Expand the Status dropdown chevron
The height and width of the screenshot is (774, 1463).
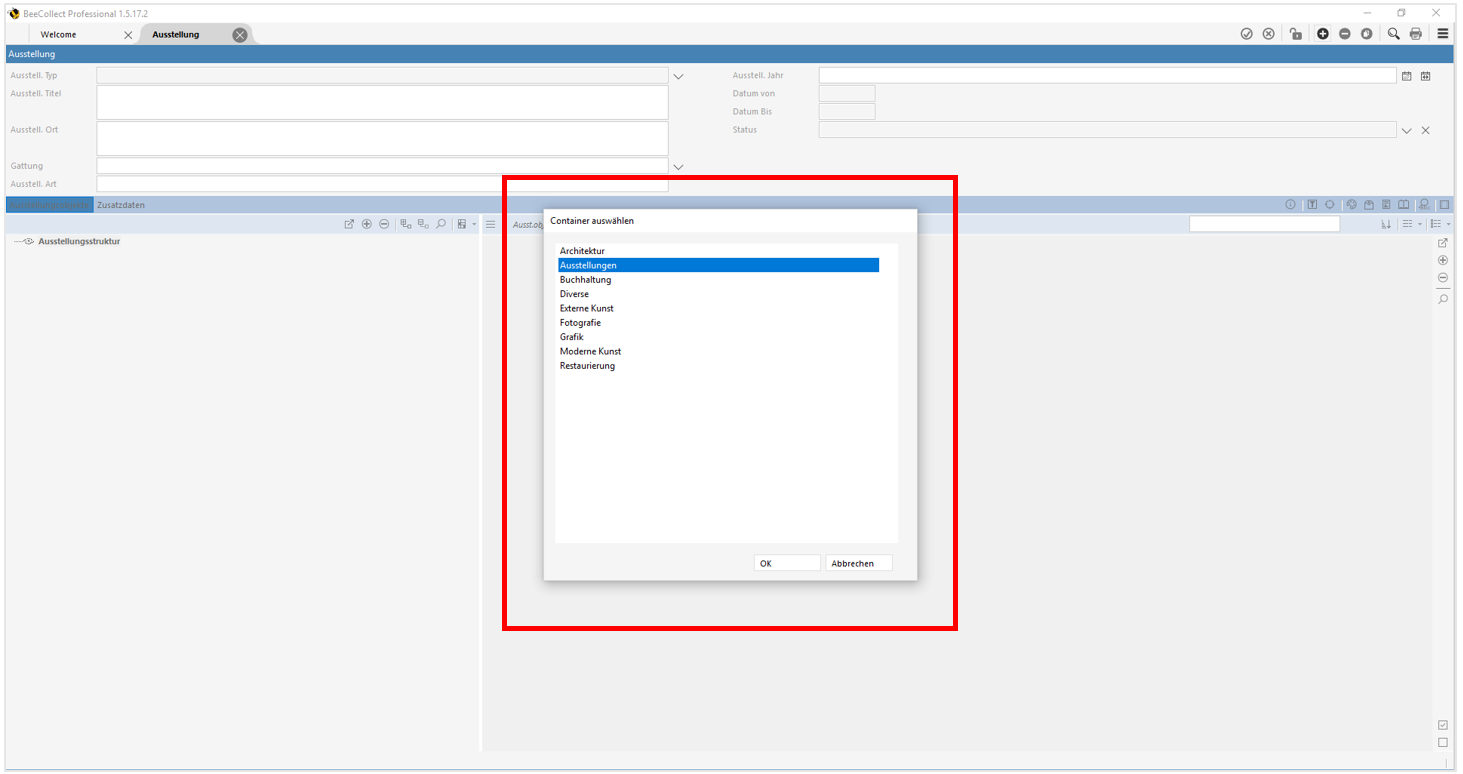[x=1407, y=131]
